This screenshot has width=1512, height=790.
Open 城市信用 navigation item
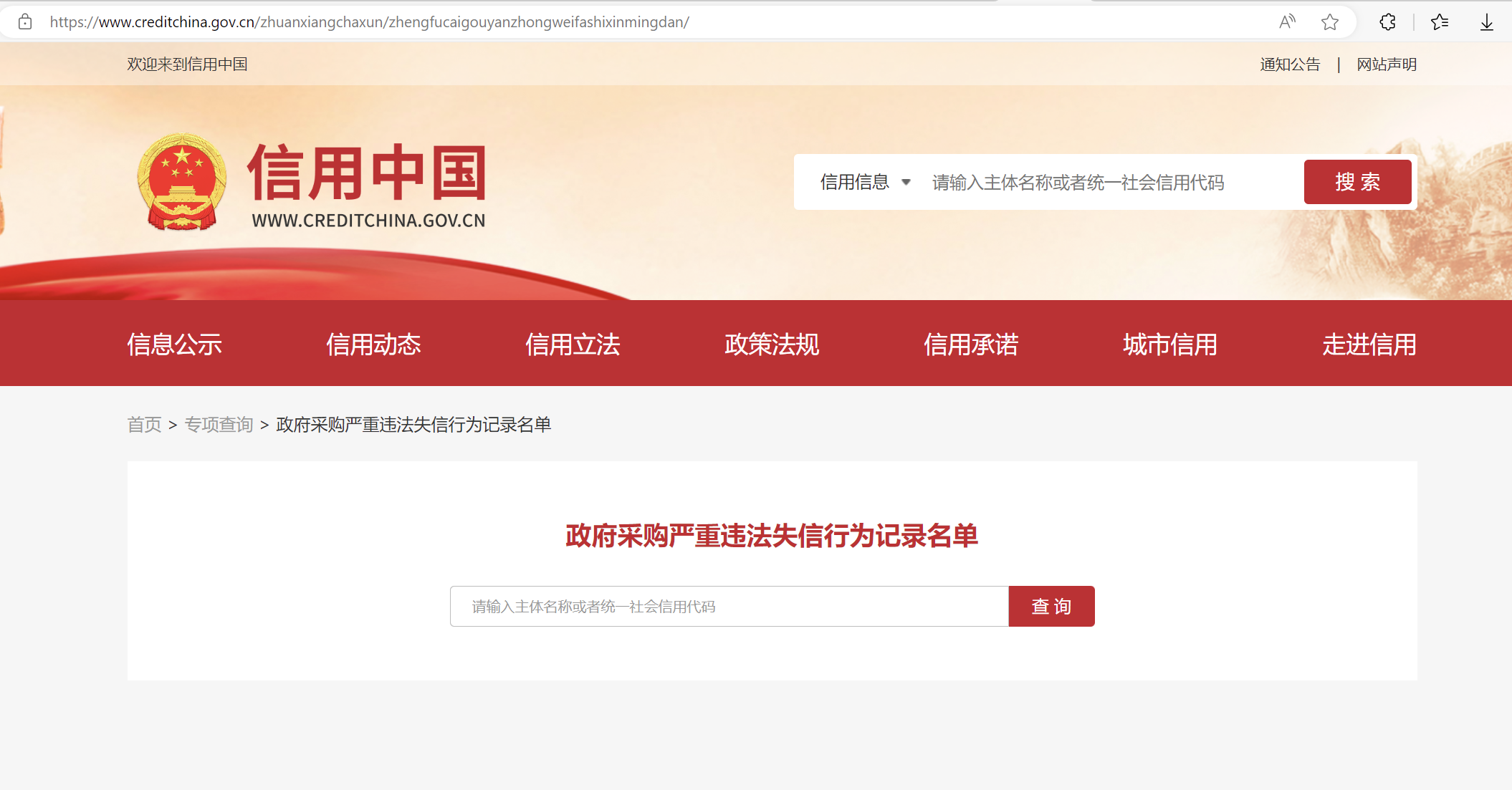[x=1170, y=345]
